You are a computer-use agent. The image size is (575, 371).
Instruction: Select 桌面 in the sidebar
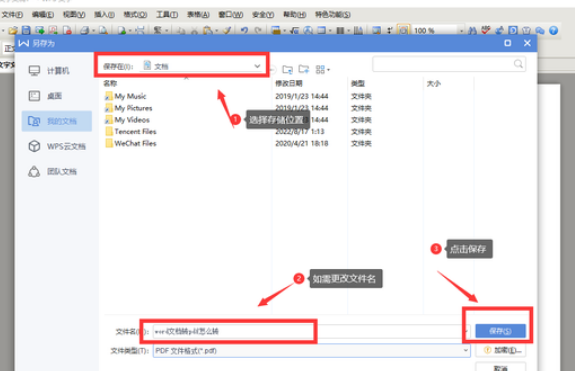(45, 96)
